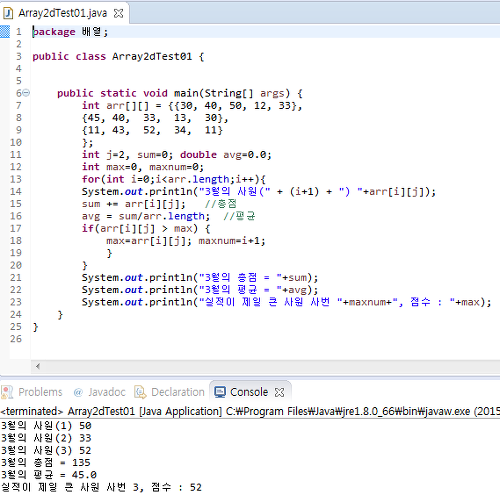Click the console output line showing 135
Screen dimensions: 500x495
pyautogui.click(x=46, y=463)
